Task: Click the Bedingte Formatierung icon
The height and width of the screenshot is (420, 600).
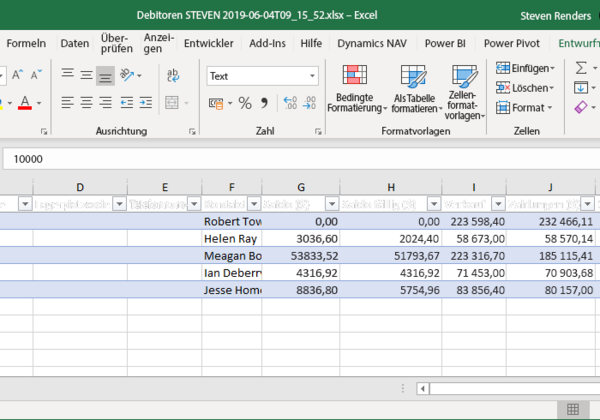Action: point(354,76)
